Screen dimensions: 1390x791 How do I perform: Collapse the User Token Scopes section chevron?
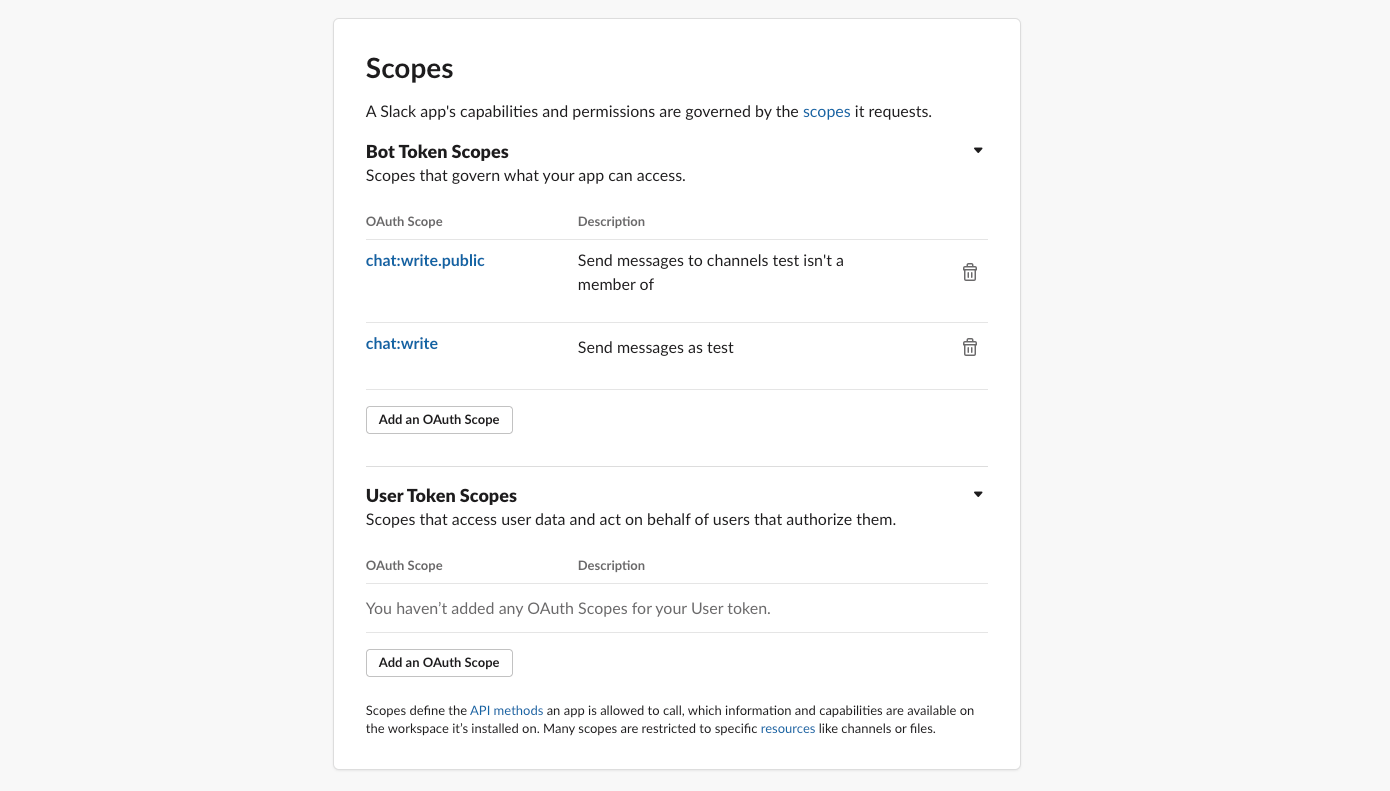point(977,493)
